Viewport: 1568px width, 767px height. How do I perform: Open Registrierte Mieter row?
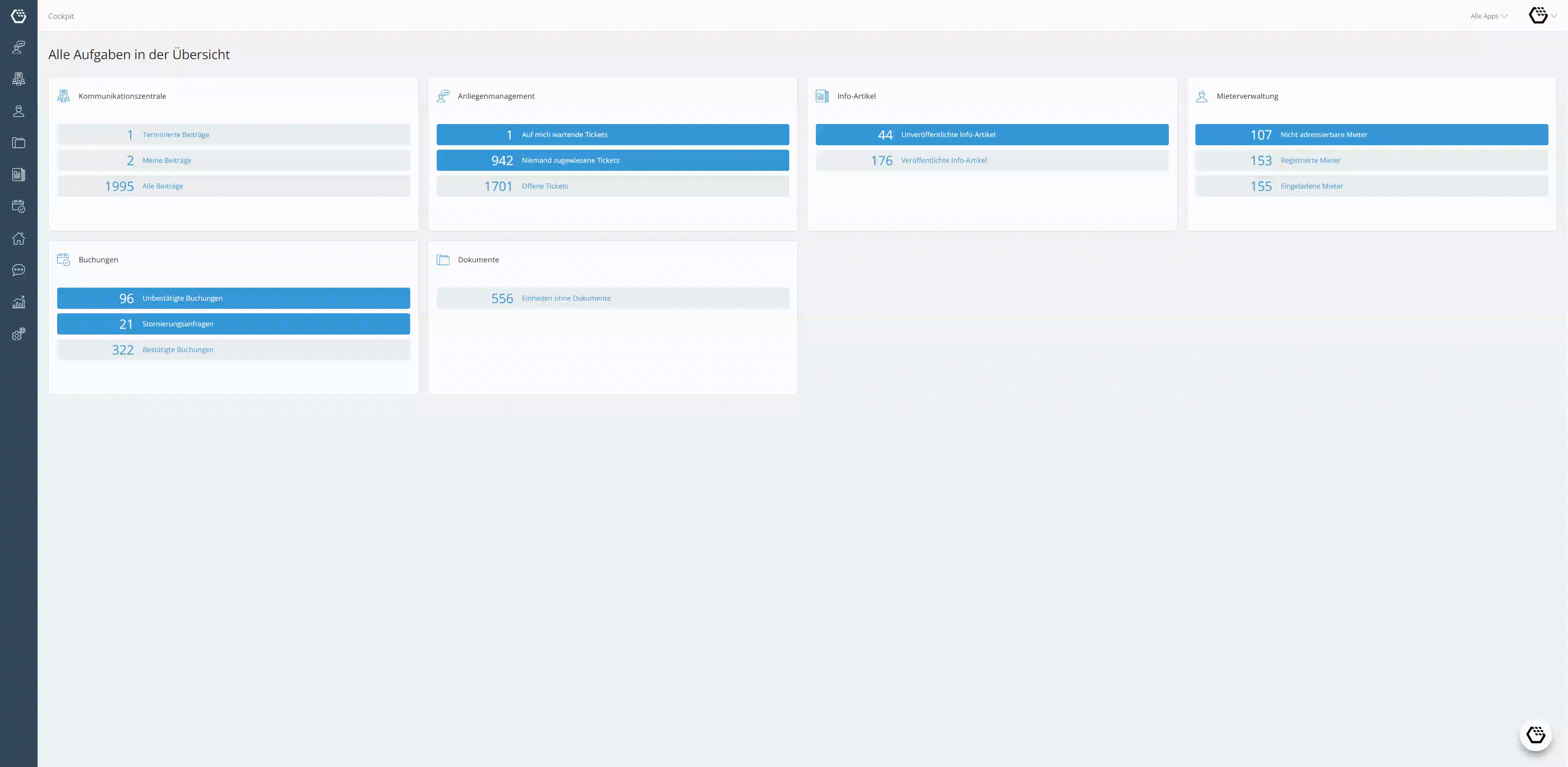1371,160
